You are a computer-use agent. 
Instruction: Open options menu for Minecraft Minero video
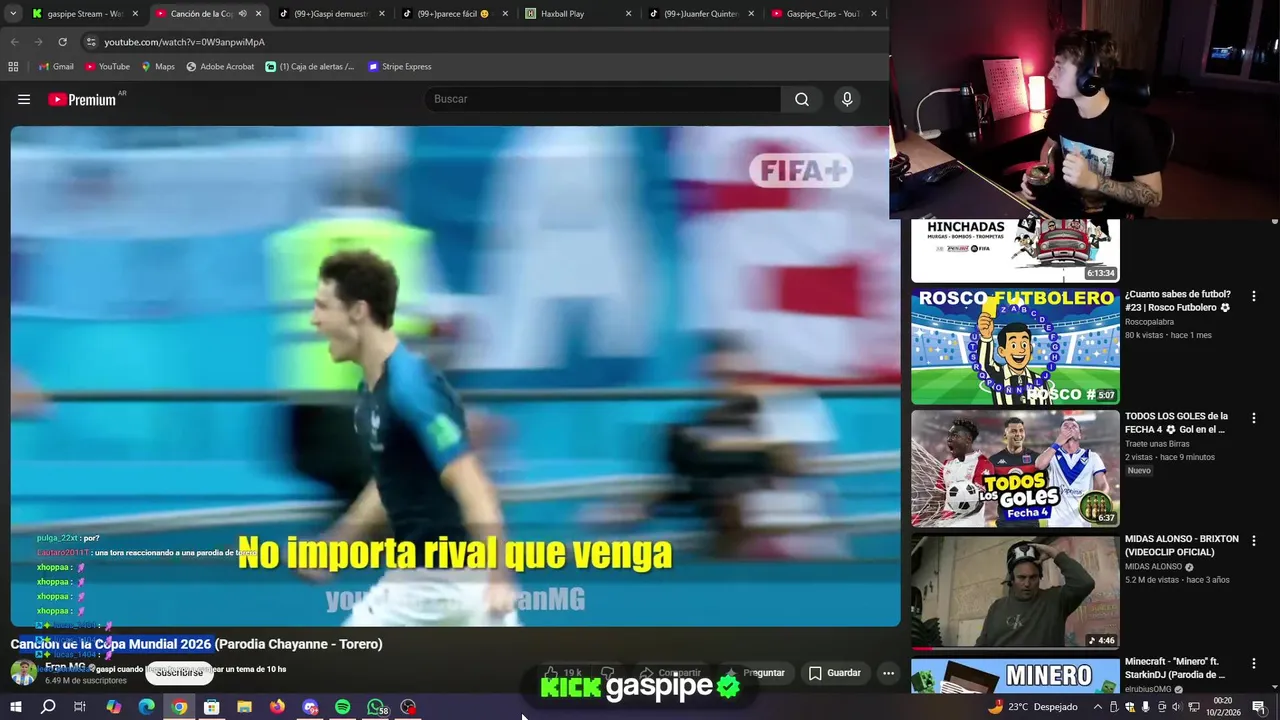pyautogui.click(x=1254, y=663)
